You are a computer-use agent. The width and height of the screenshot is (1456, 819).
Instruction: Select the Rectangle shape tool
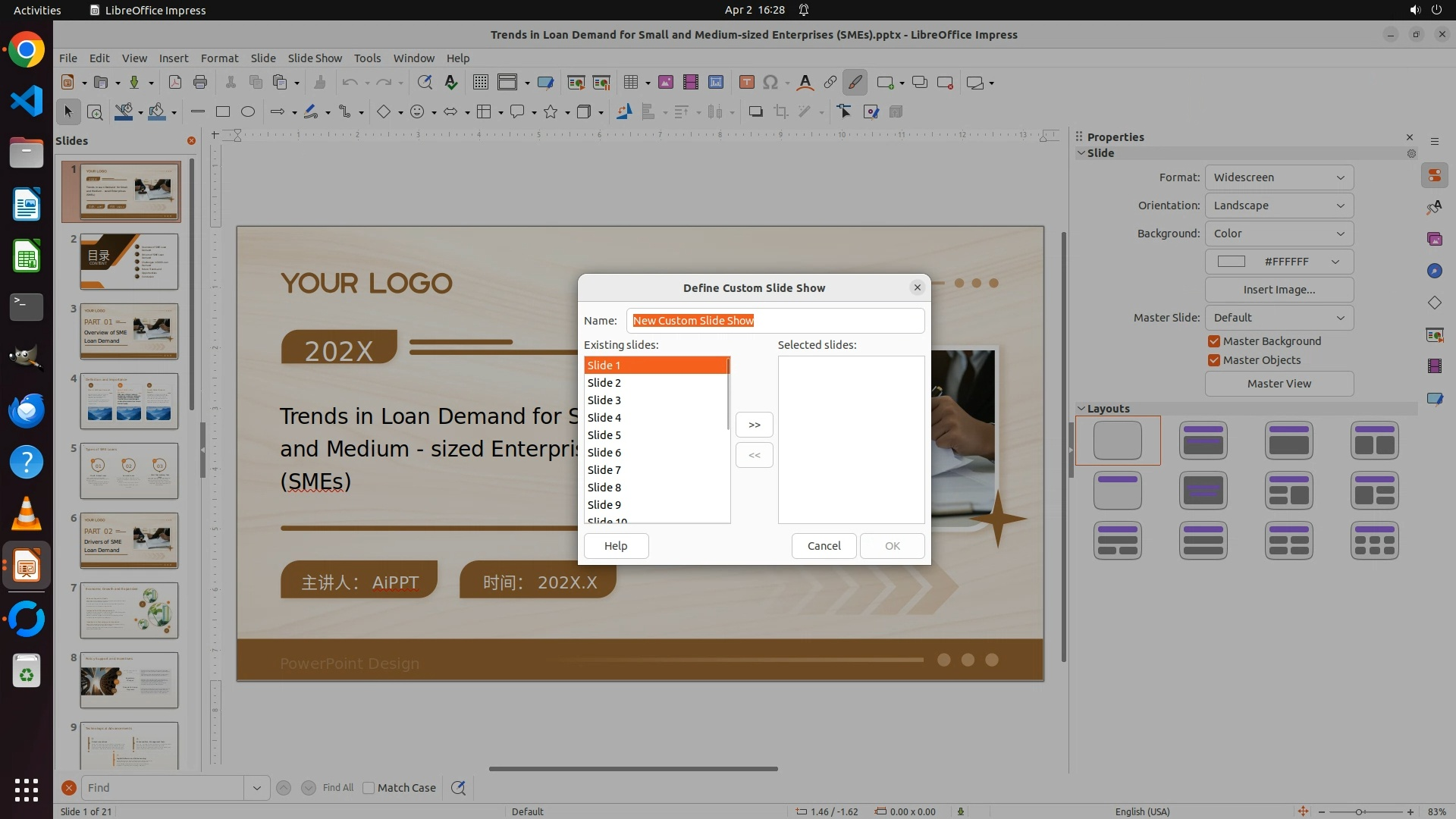pyautogui.click(x=222, y=112)
